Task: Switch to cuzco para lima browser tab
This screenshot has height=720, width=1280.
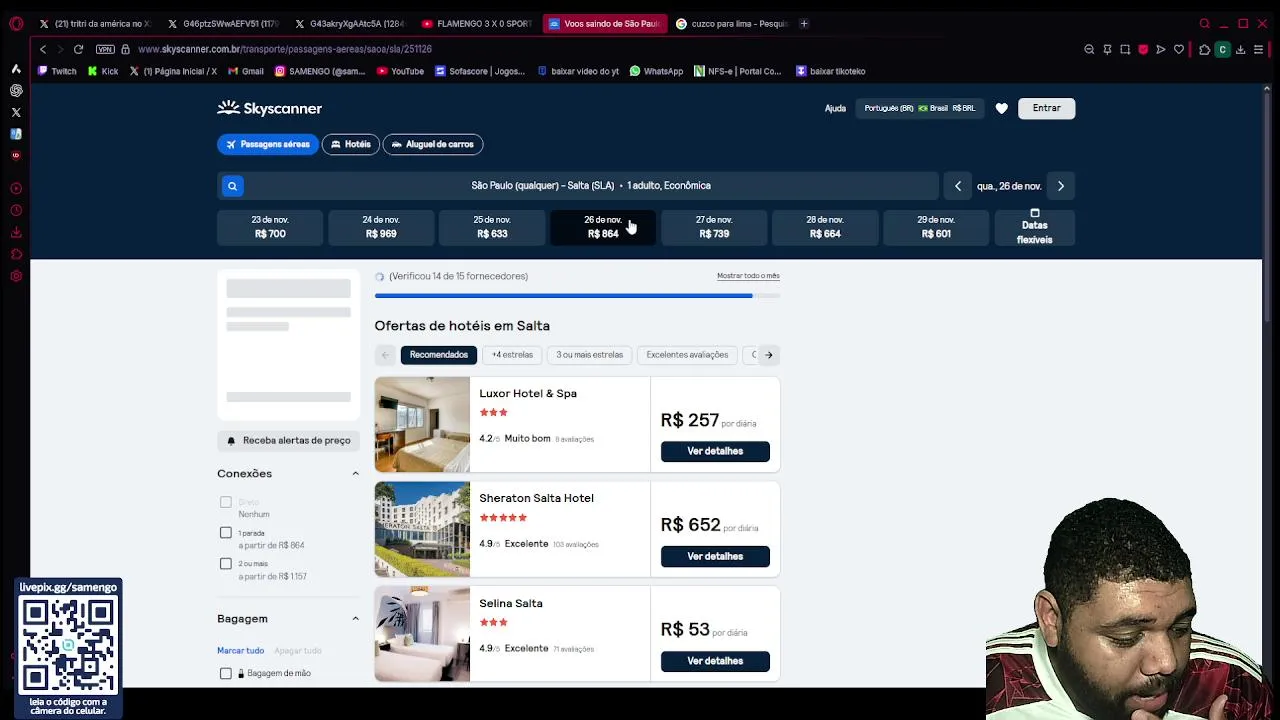Action: click(731, 23)
